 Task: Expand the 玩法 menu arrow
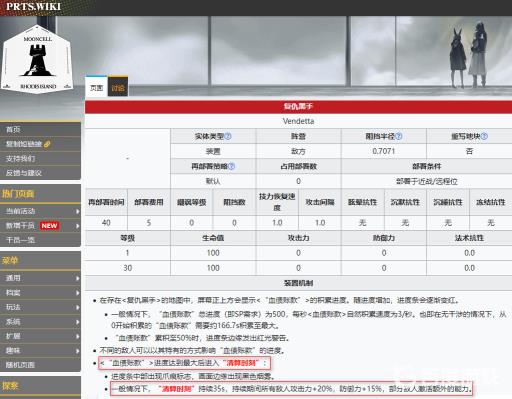77,307
